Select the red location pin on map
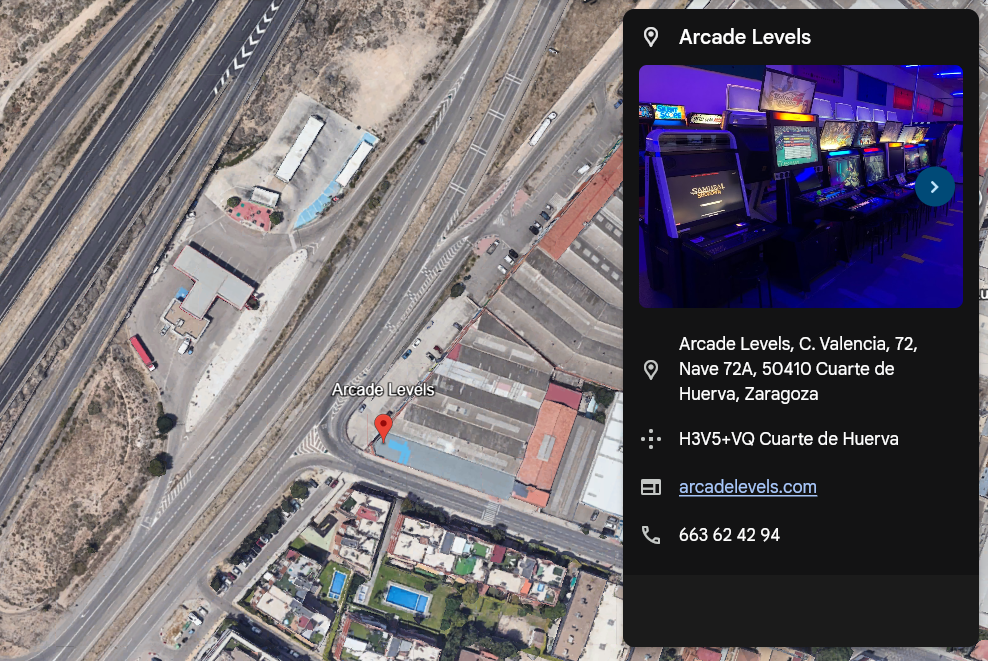 pyautogui.click(x=383, y=428)
